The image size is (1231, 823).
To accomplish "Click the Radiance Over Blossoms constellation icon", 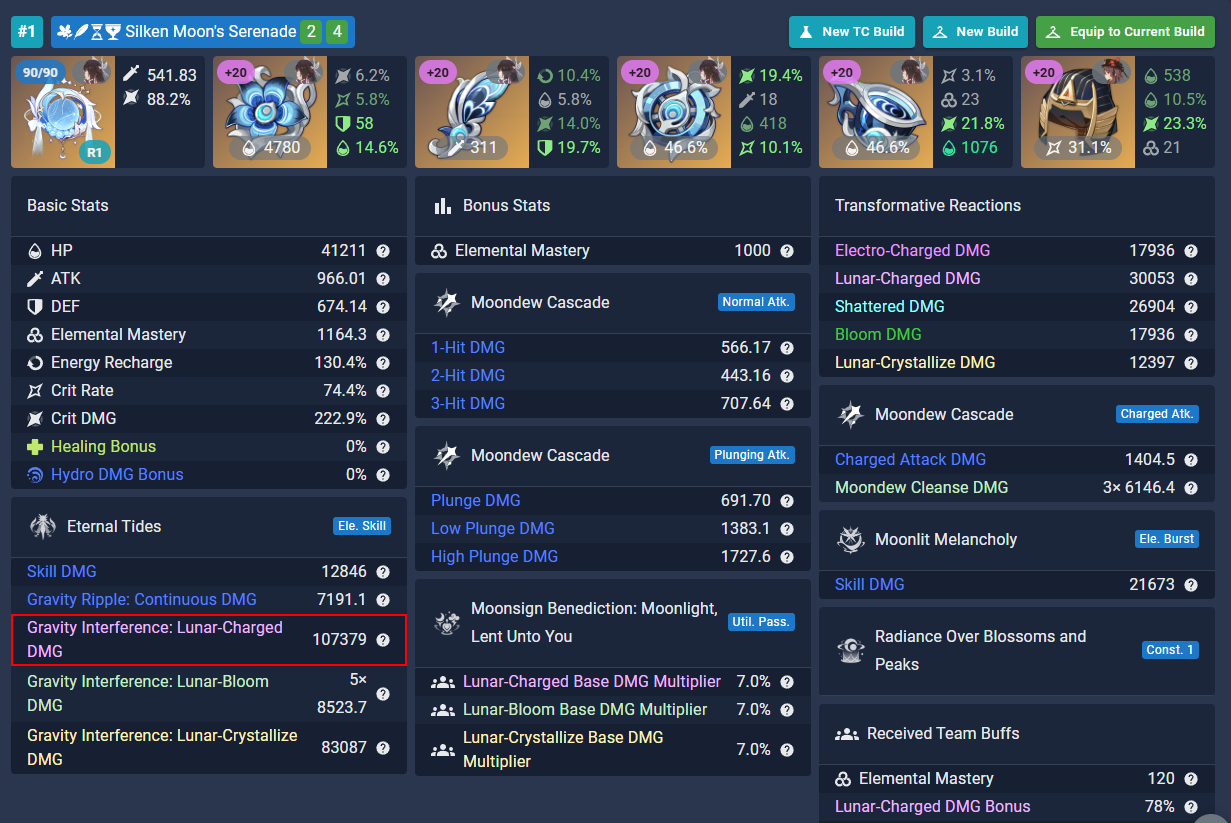I will click(850, 650).
